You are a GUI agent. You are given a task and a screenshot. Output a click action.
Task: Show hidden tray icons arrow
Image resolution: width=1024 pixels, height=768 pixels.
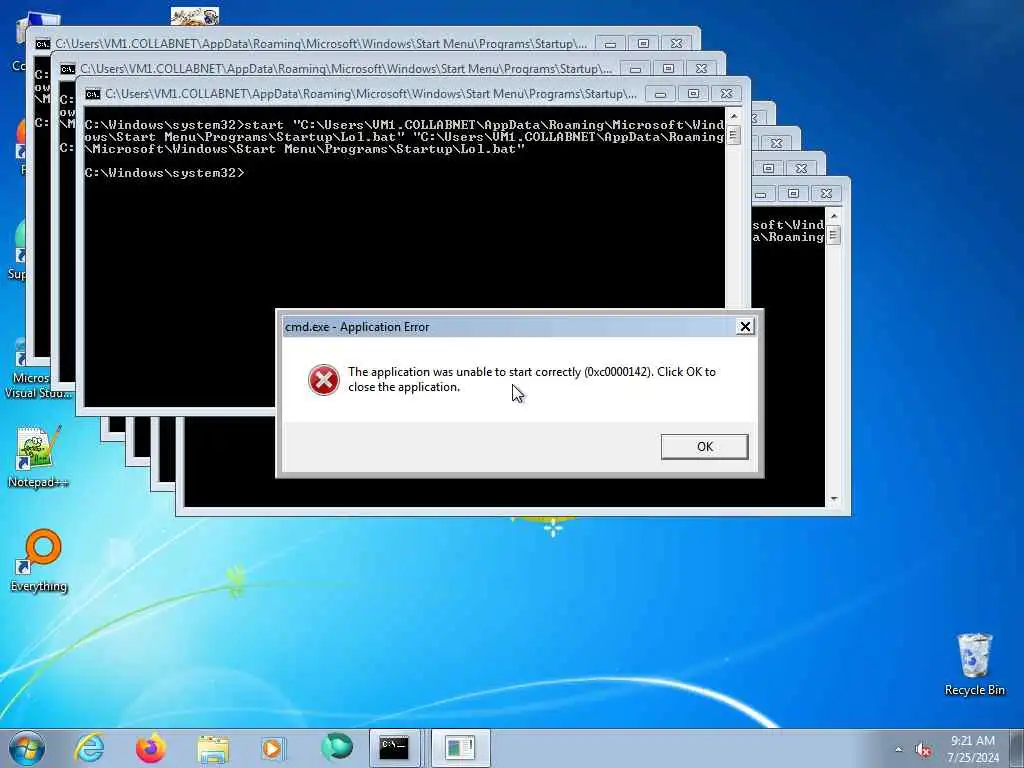(899, 750)
